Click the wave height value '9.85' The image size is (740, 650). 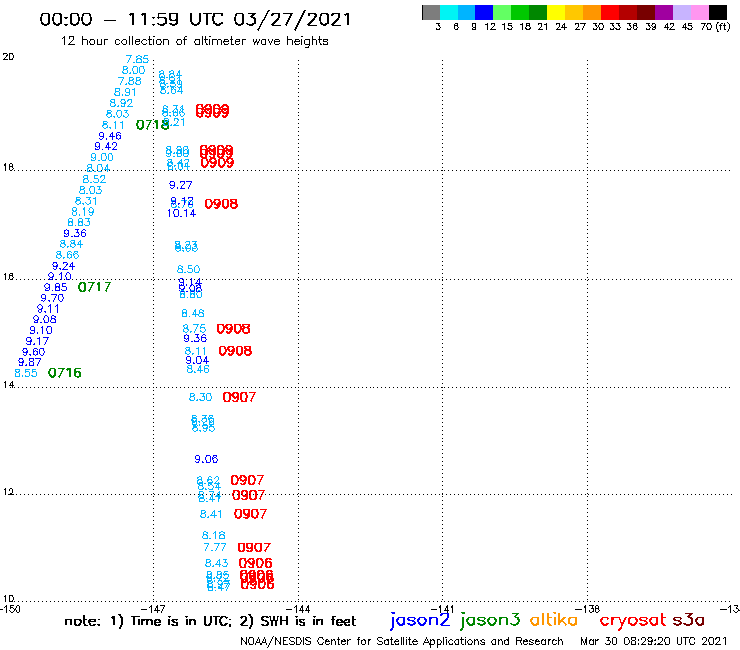coord(55,287)
